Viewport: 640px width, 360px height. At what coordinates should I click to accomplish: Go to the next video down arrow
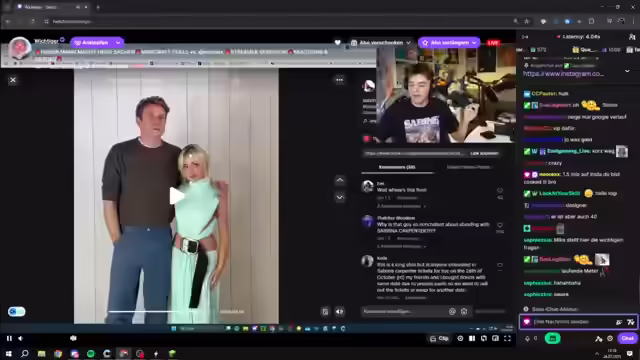pos(340,198)
